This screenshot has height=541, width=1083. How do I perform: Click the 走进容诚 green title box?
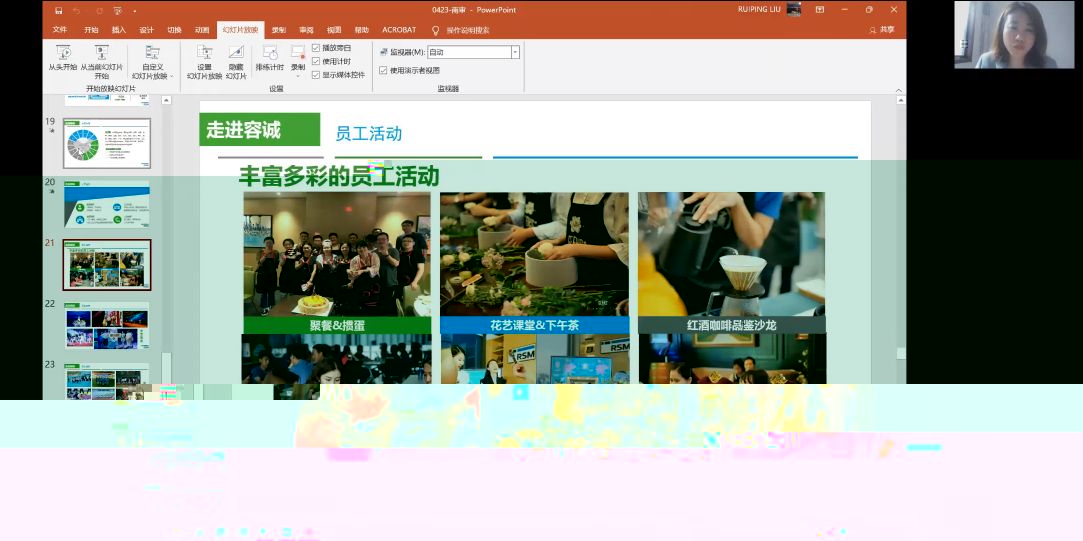(260, 129)
